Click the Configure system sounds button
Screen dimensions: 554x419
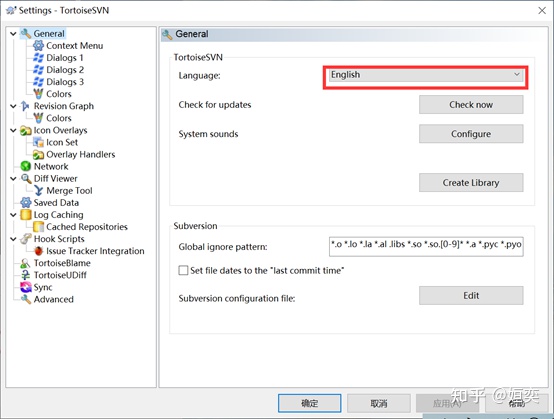point(471,134)
